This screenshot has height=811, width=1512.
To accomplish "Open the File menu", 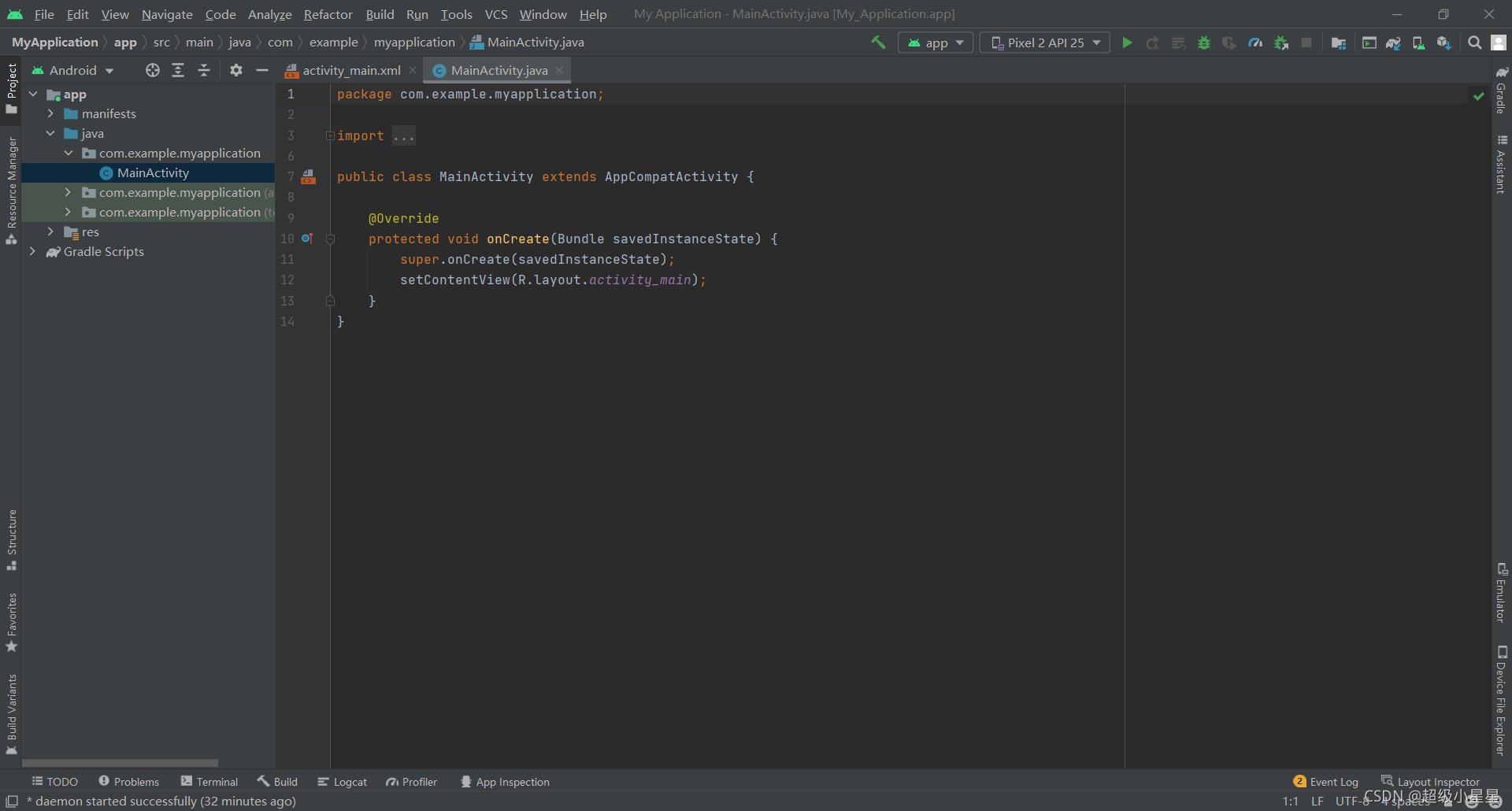I will pyautogui.click(x=44, y=14).
